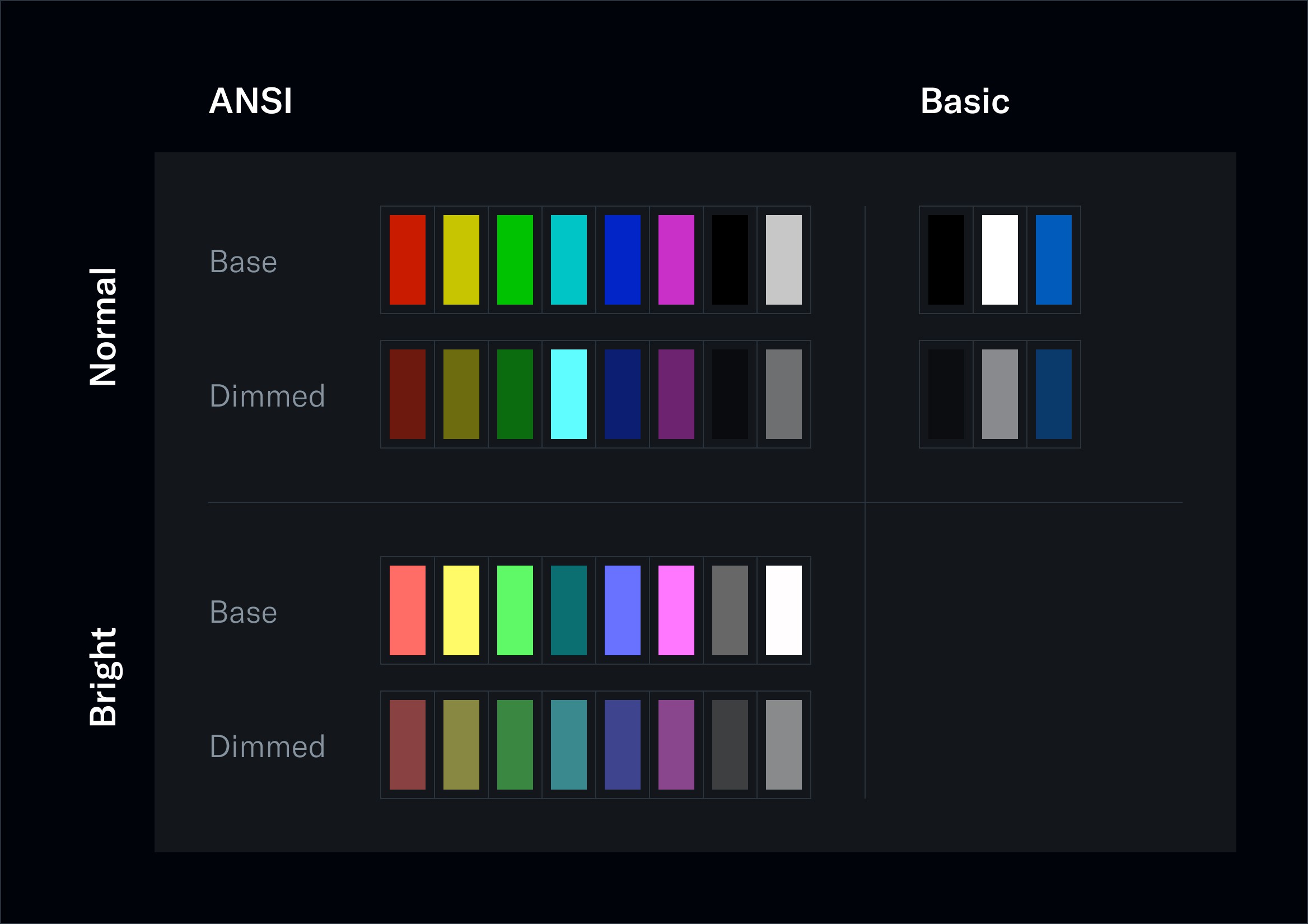The image size is (1308, 924).
Task: Click the Basic column heading
Action: pos(965,101)
